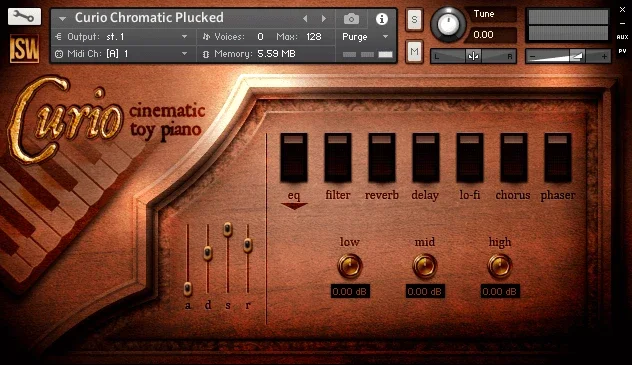This screenshot has width=632, height=365.
Task: Switch on the filter effect
Action: pyautogui.click(x=338, y=158)
